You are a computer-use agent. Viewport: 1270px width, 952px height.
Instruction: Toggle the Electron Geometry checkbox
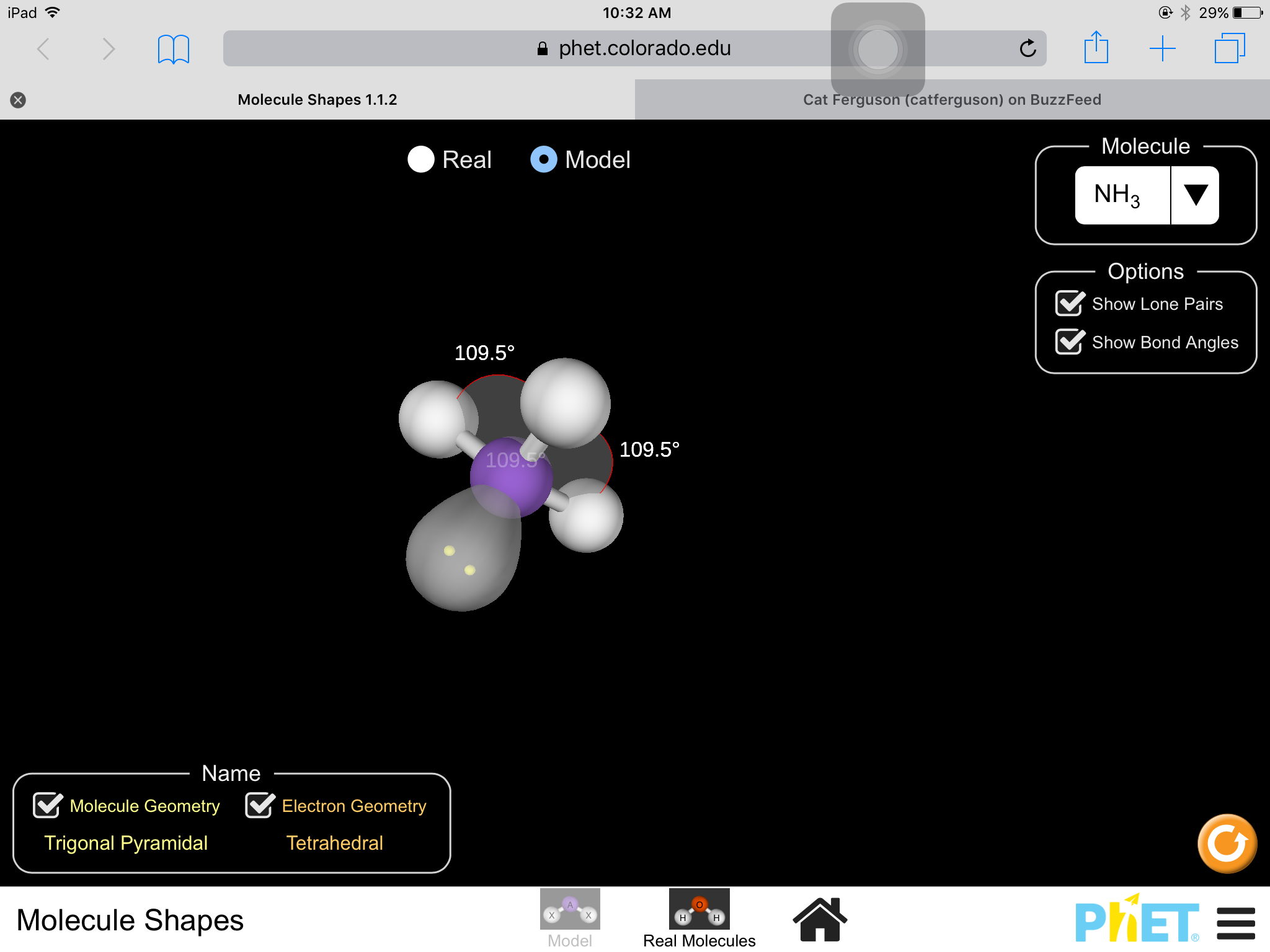(x=260, y=805)
